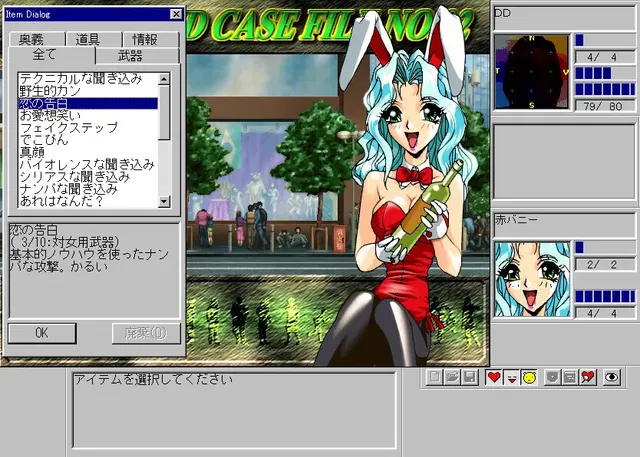
Task: Click the 赤バニー face portrait
Action: pos(531,279)
